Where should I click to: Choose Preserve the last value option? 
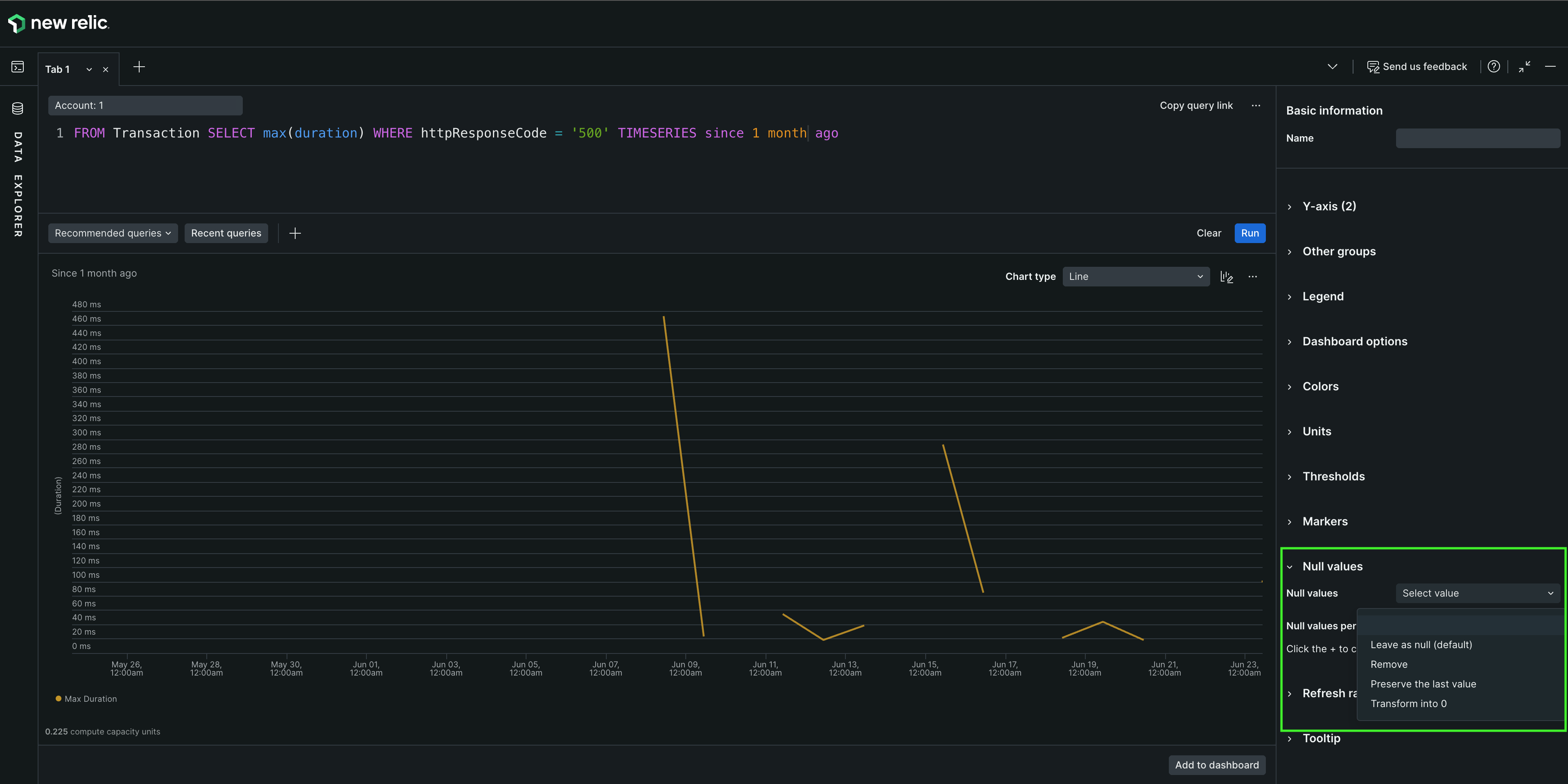click(x=1423, y=684)
